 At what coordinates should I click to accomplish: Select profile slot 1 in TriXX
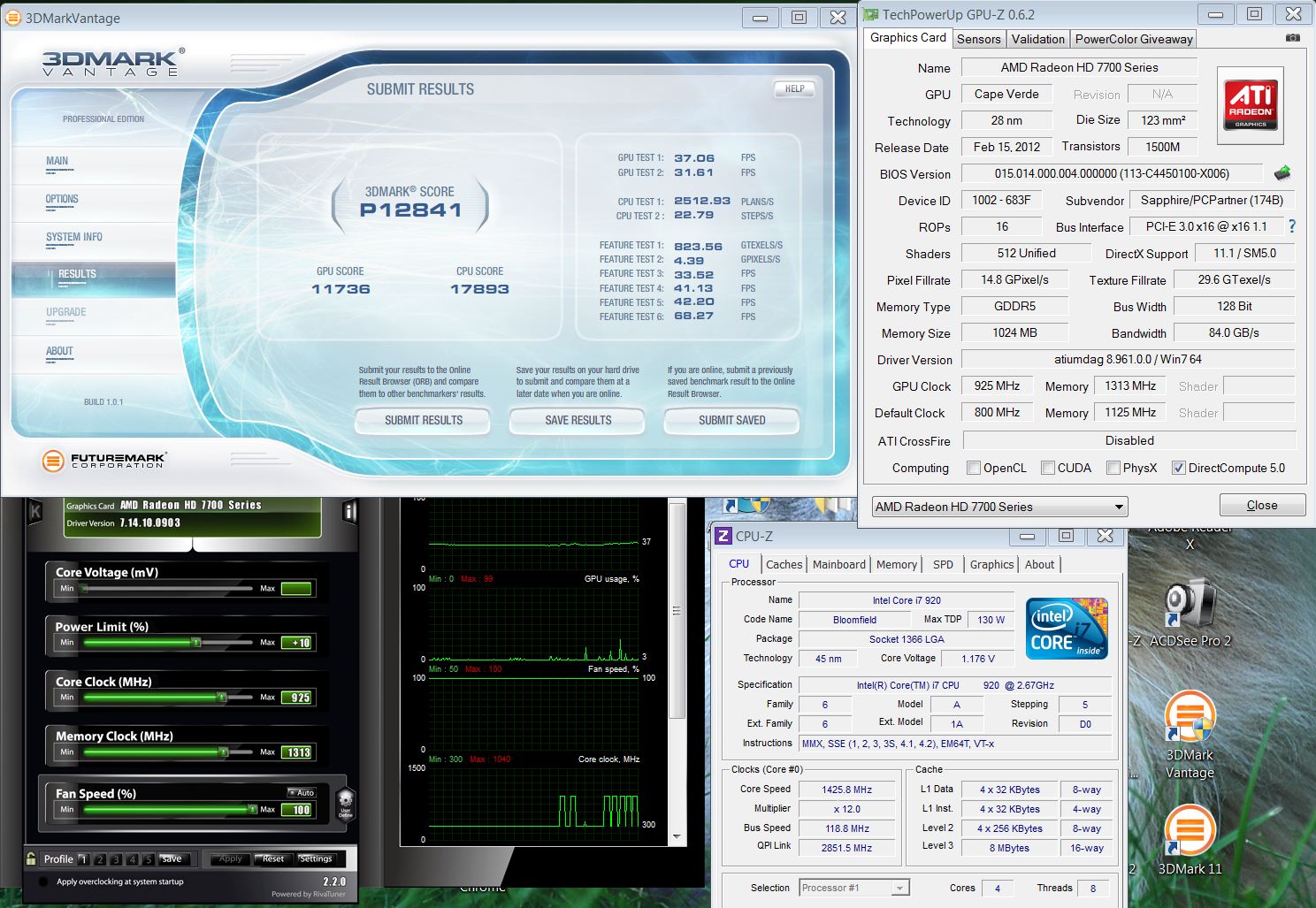click(x=83, y=858)
